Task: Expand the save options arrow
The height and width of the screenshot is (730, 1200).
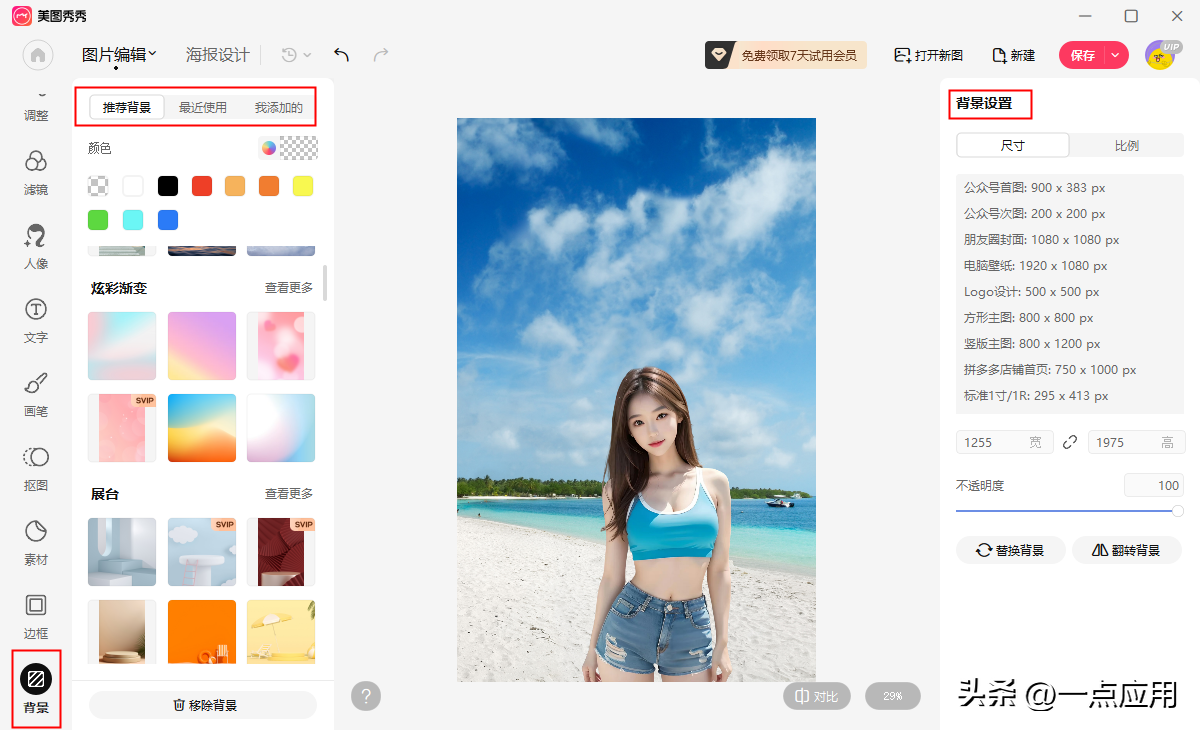Action: [1117, 55]
